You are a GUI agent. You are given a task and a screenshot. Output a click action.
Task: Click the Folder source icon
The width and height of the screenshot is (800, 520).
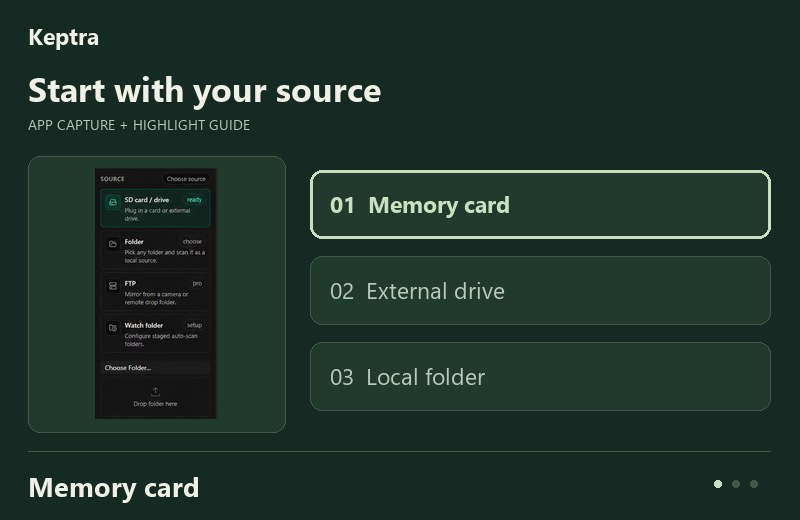coord(113,244)
